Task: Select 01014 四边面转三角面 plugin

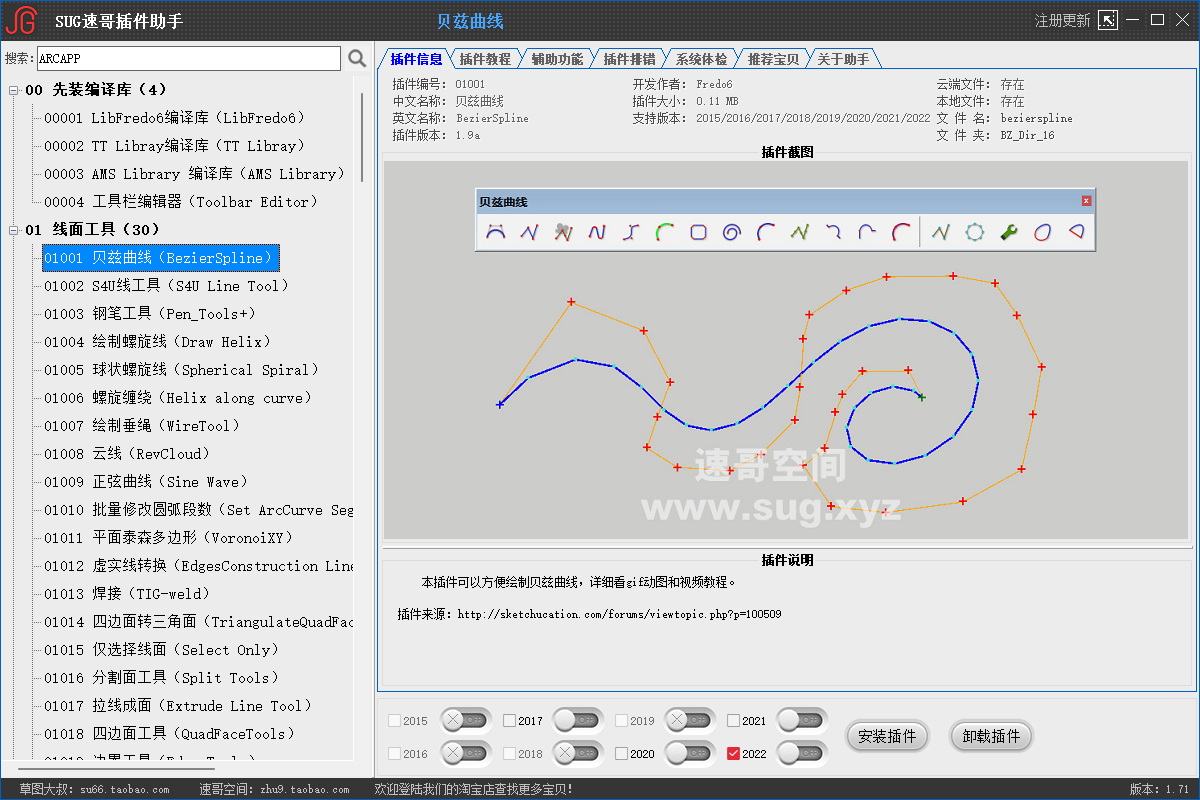Action: click(x=198, y=622)
